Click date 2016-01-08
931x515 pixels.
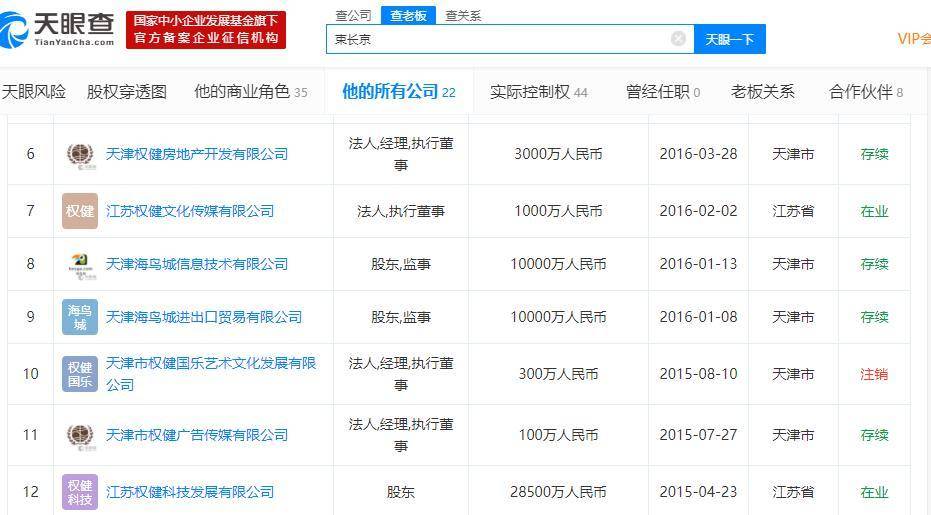698,317
